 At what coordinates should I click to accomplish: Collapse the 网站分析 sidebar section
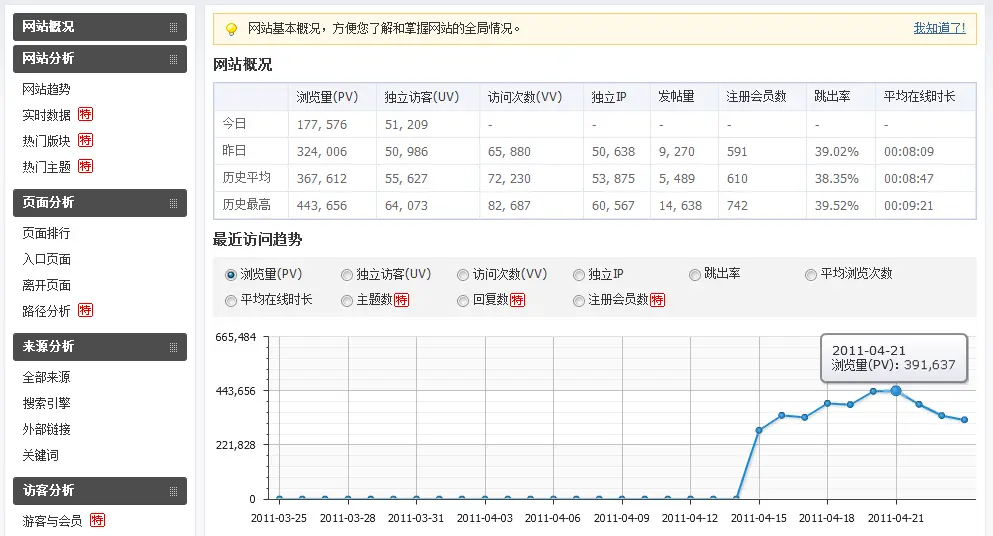(174, 59)
